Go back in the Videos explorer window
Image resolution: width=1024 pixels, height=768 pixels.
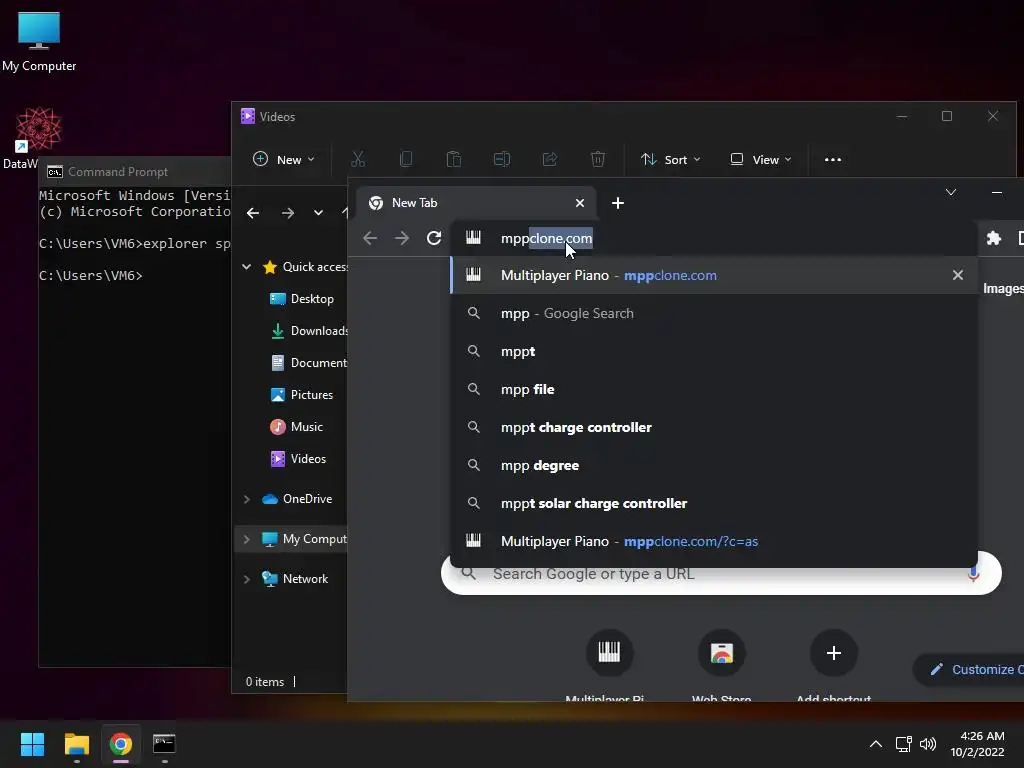[x=253, y=213]
